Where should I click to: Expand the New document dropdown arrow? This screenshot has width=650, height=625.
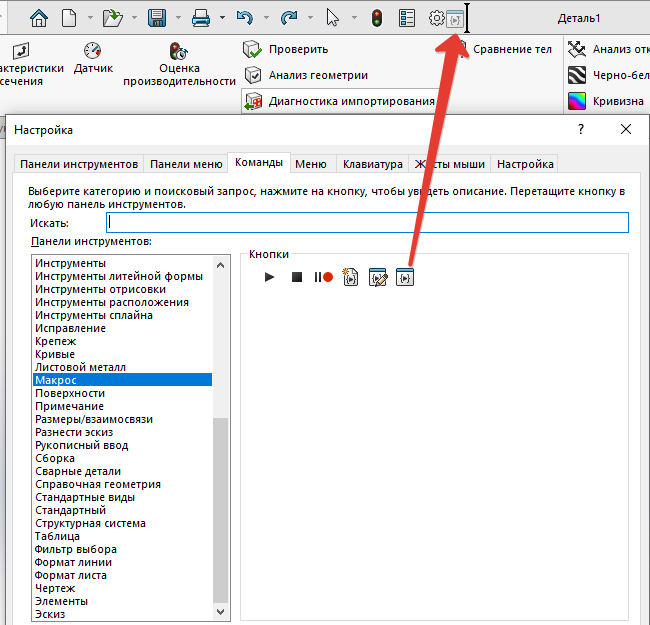pyautogui.click(x=90, y=18)
